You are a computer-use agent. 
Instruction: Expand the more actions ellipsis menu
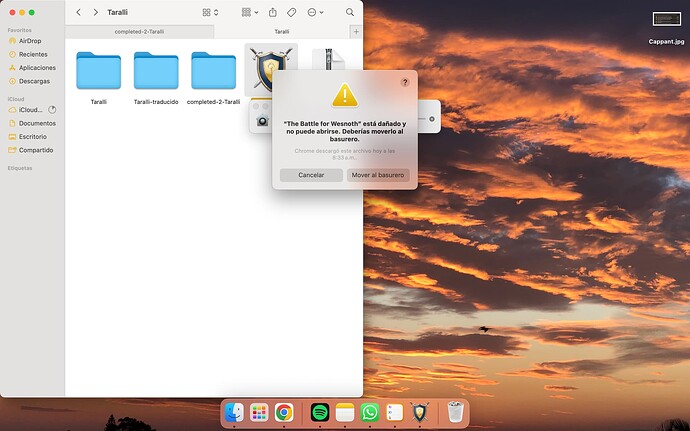pos(316,12)
